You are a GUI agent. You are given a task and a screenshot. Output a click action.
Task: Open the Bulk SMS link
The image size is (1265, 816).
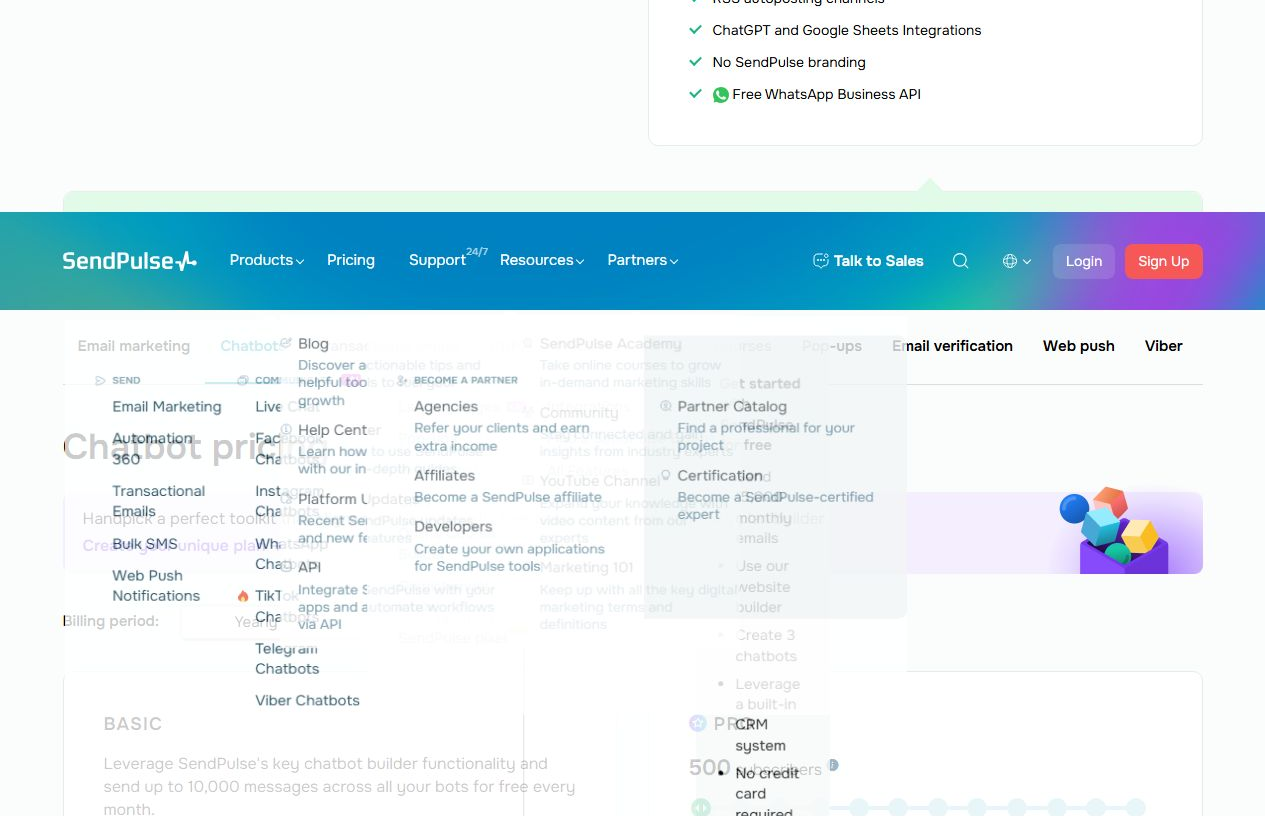(145, 544)
